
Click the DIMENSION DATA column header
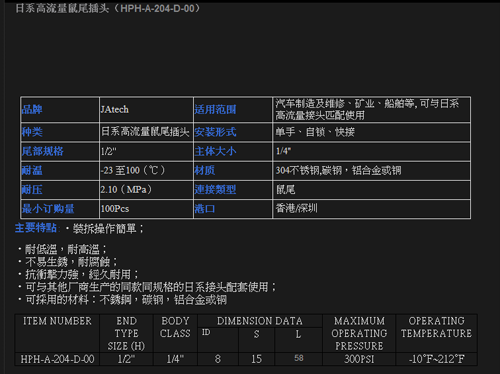point(260,321)
